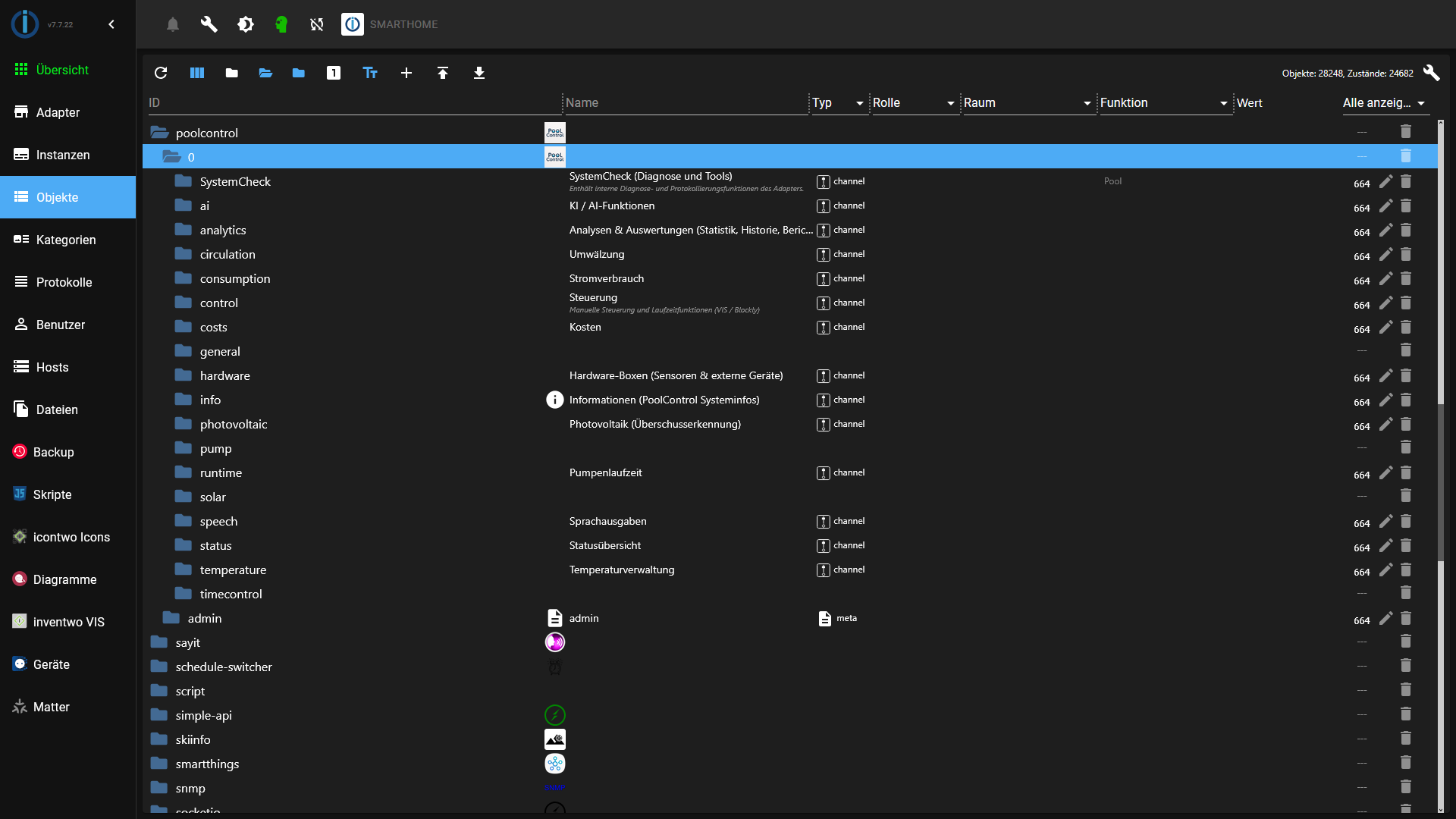Click the refresh objects icon
1456x819 pixels.
(x=161, y=73)
